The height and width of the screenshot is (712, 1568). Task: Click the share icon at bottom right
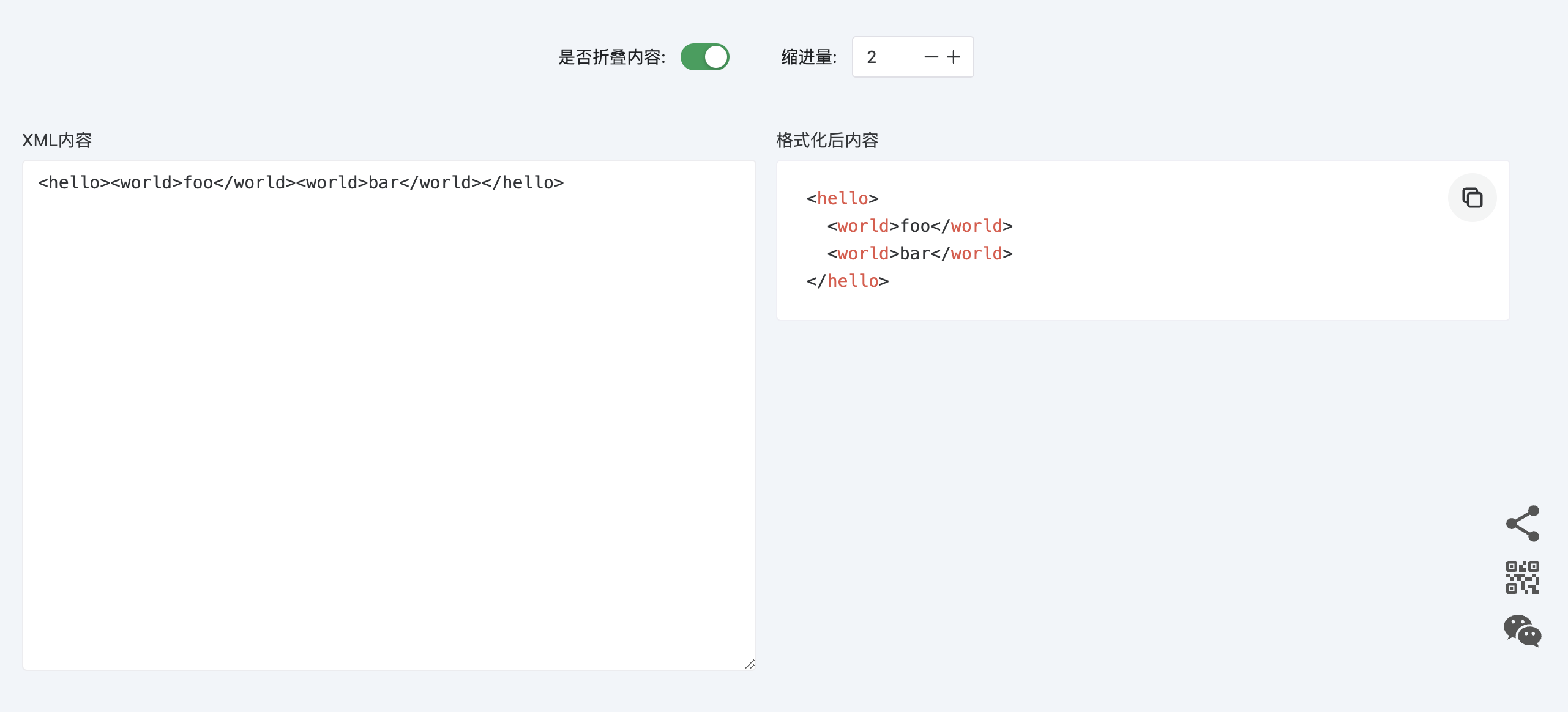[x=1522, y=522]
